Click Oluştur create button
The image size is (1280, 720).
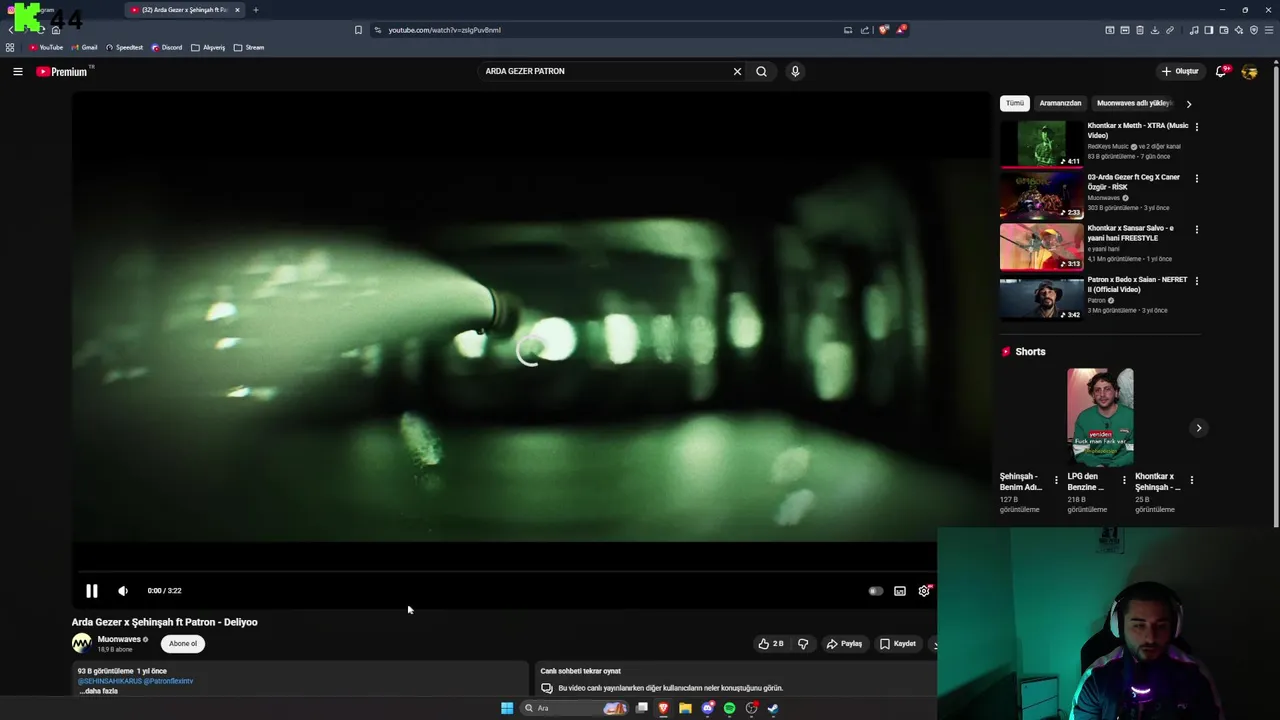point(1180,71)
